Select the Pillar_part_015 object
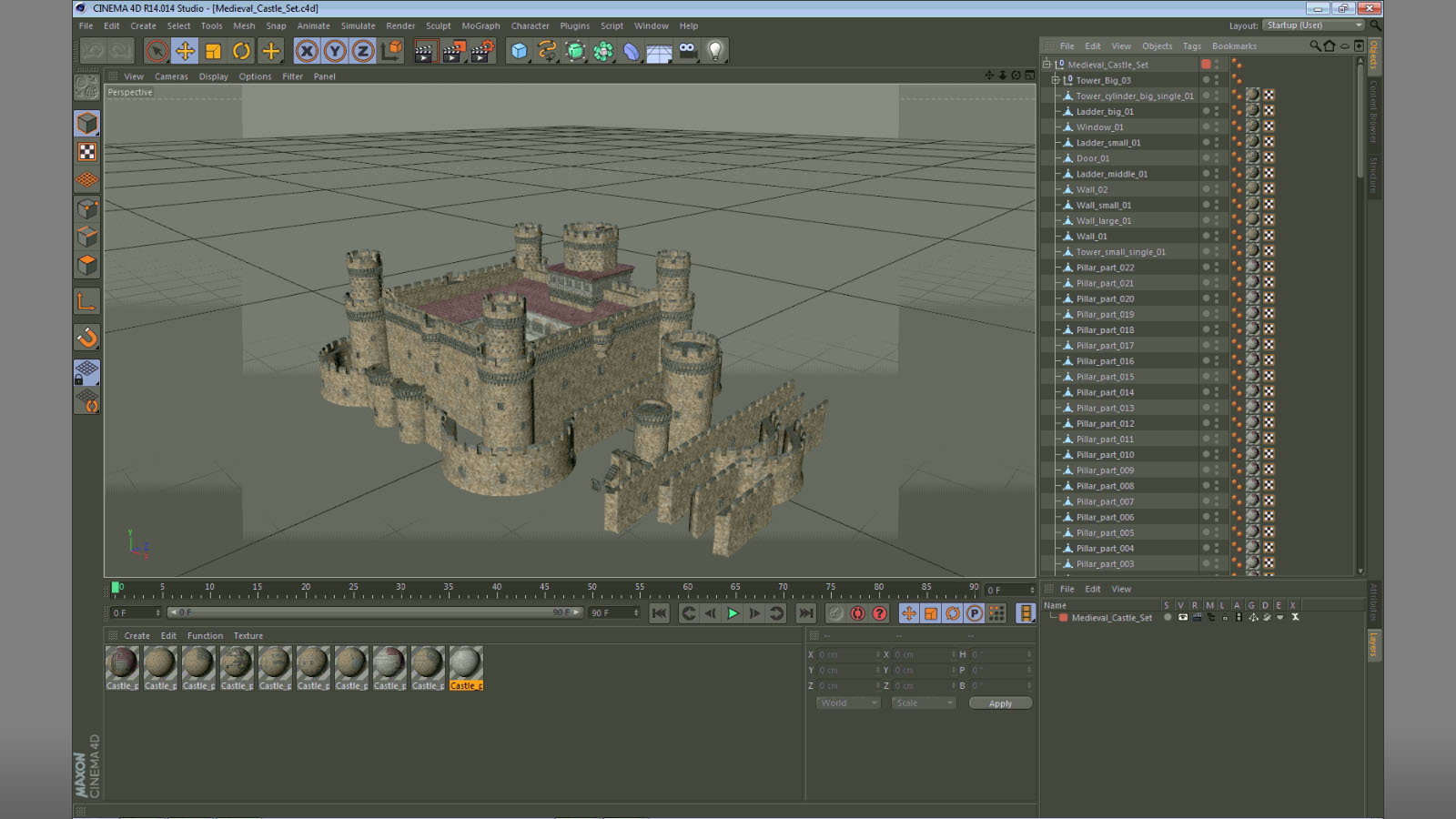Screen dimensions: 1456x819 [1105, 377]
